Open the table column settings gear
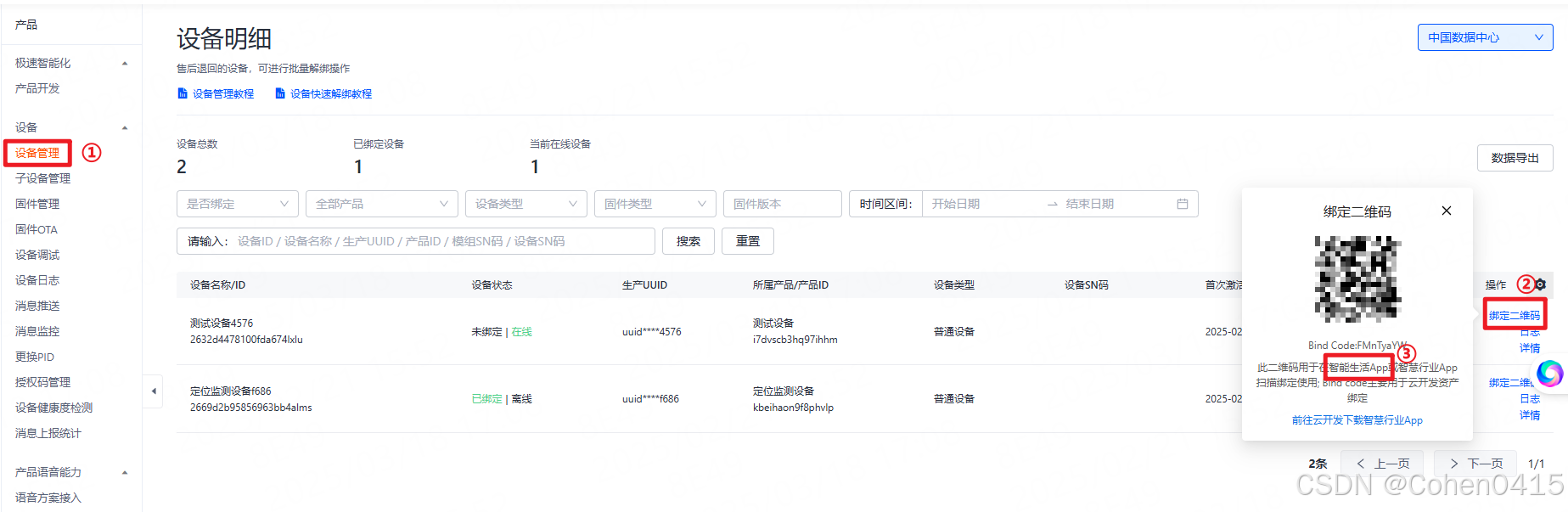This screenshot has height=512, width=1568. tap(1541, 284)
